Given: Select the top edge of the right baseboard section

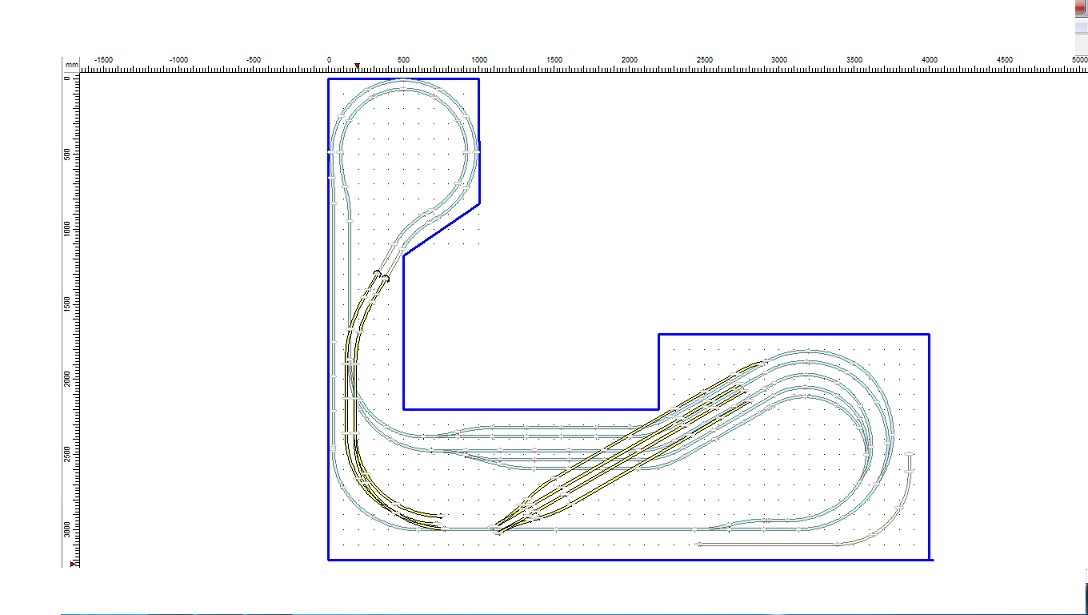Looking at the screenshot, I should point(794,334).
